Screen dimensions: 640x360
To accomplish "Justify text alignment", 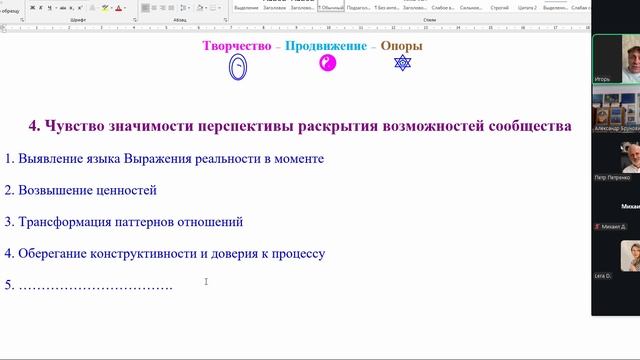I will tap(171, 8).
